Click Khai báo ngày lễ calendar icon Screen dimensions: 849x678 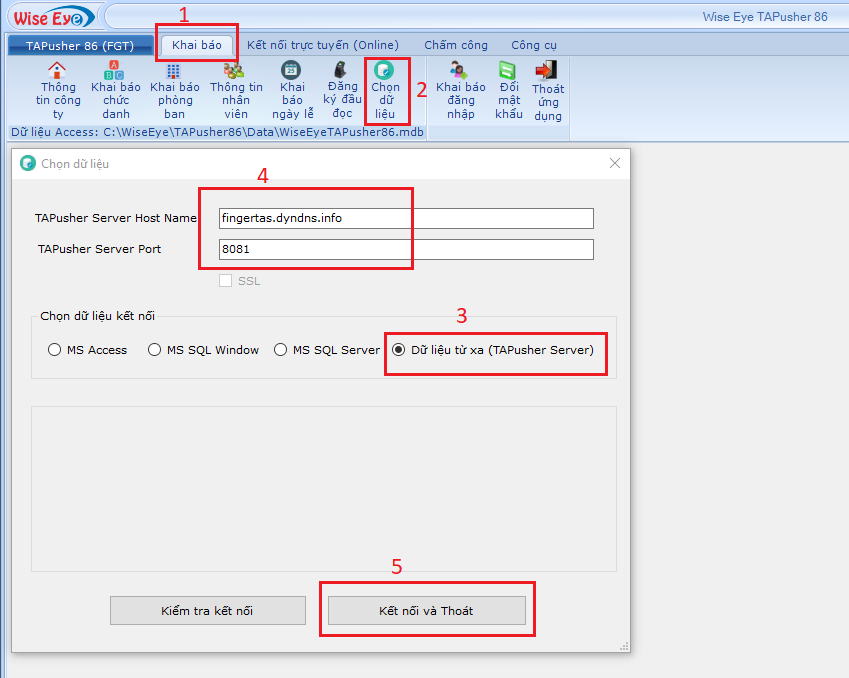point(291,70)
